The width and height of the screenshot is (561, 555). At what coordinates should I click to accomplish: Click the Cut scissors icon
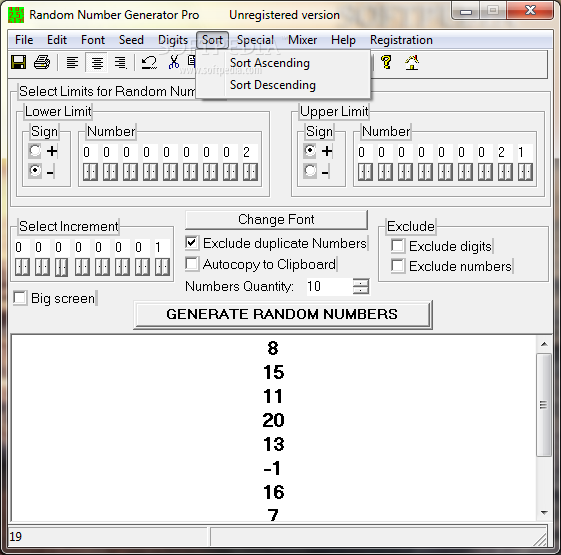coord(174,63)
